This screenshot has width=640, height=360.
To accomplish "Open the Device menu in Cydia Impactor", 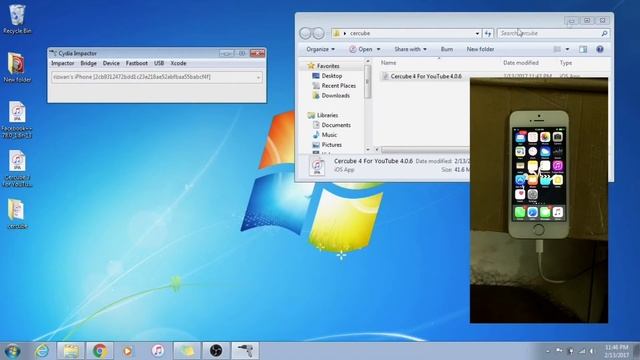I will (x=111, y=63).
